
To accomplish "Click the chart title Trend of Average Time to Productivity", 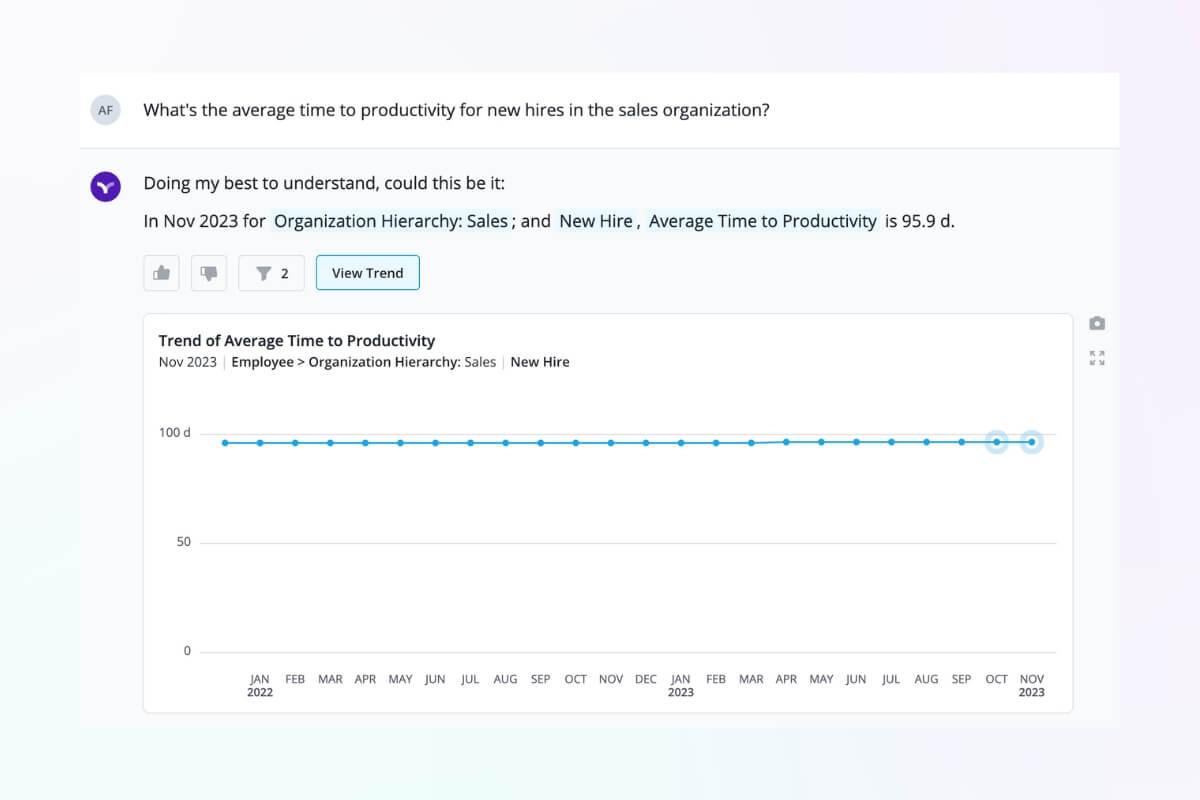I will (x=297, y=341).
